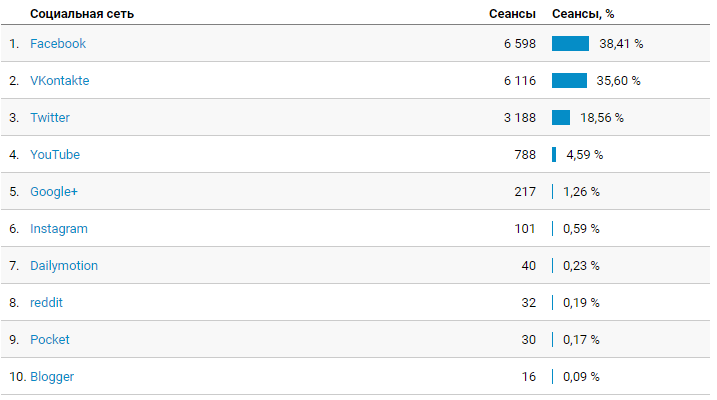Click YouTube's 4,59 % session bar
Screen dimensions: 717x400
pyautogui.click(x=554, y=155)
